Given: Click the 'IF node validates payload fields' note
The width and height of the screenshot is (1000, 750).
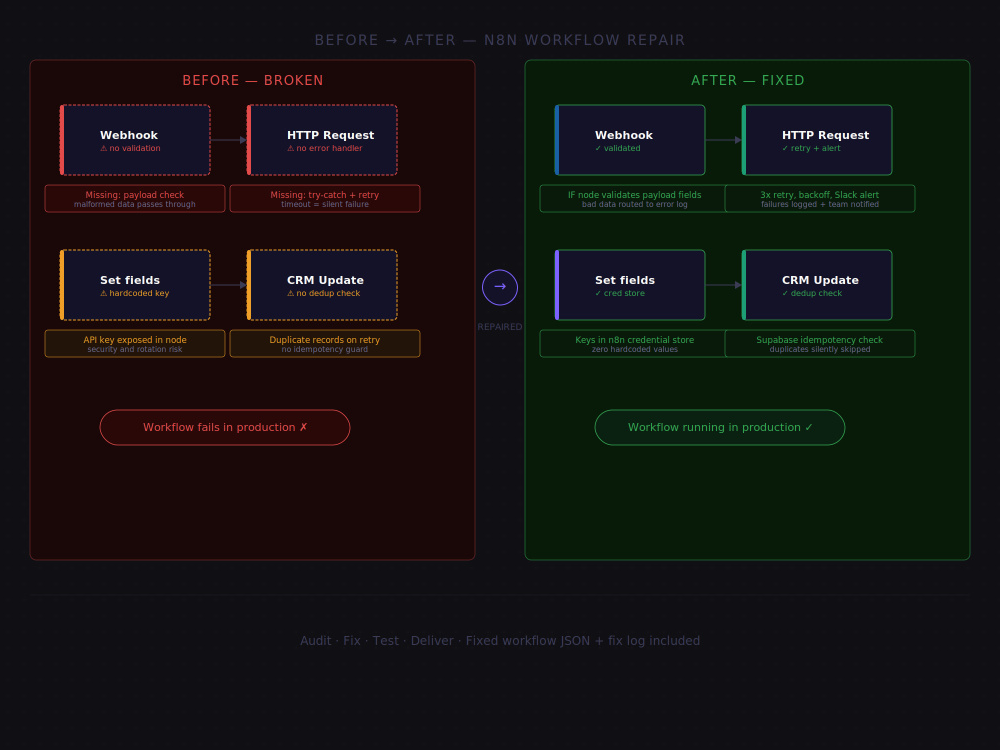Looking at the screenshot, I should 634,198.
